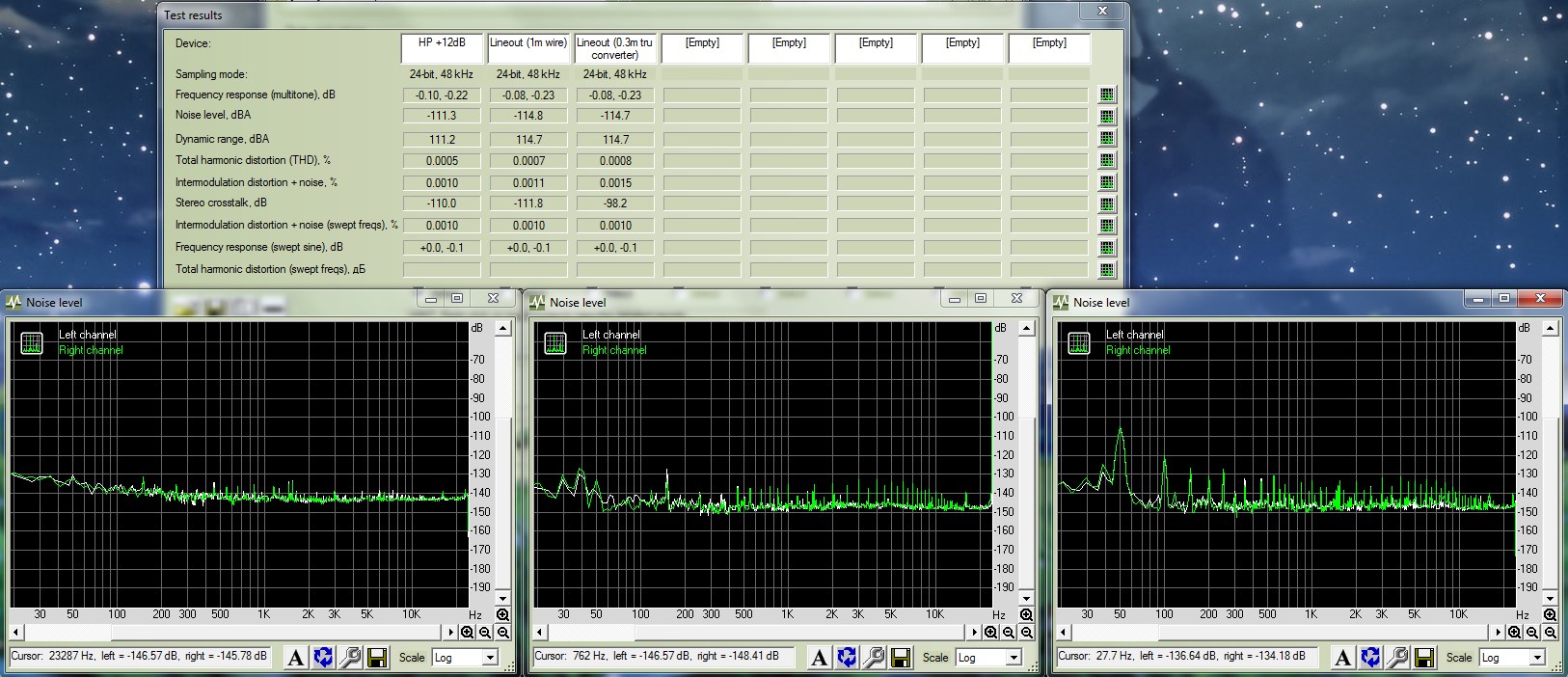
Task: Open Scale dropdown in left noise window
Action: [x=490, y=658]
